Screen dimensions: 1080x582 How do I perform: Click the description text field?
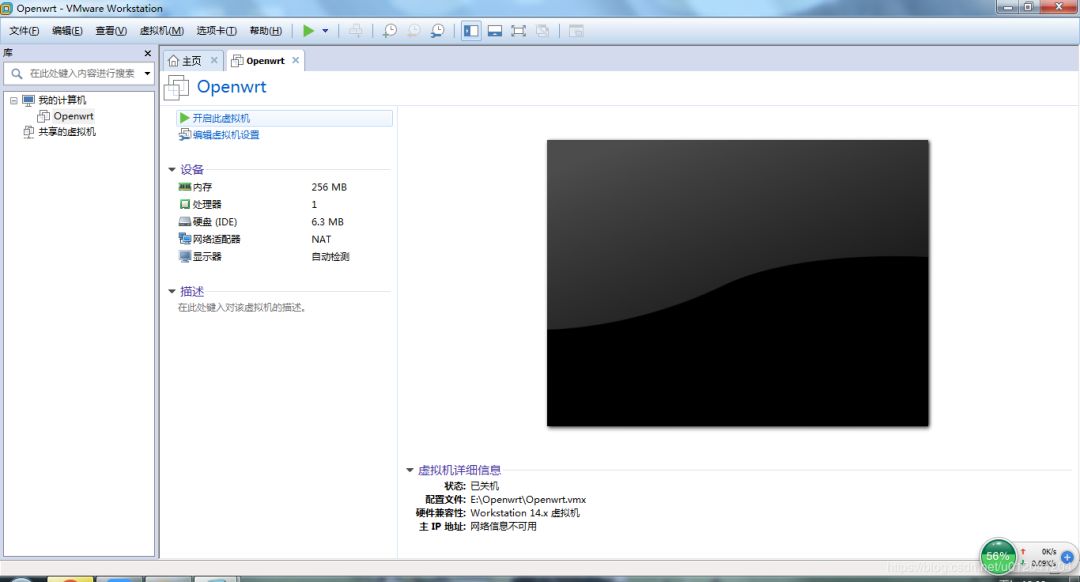pos(242,308)
